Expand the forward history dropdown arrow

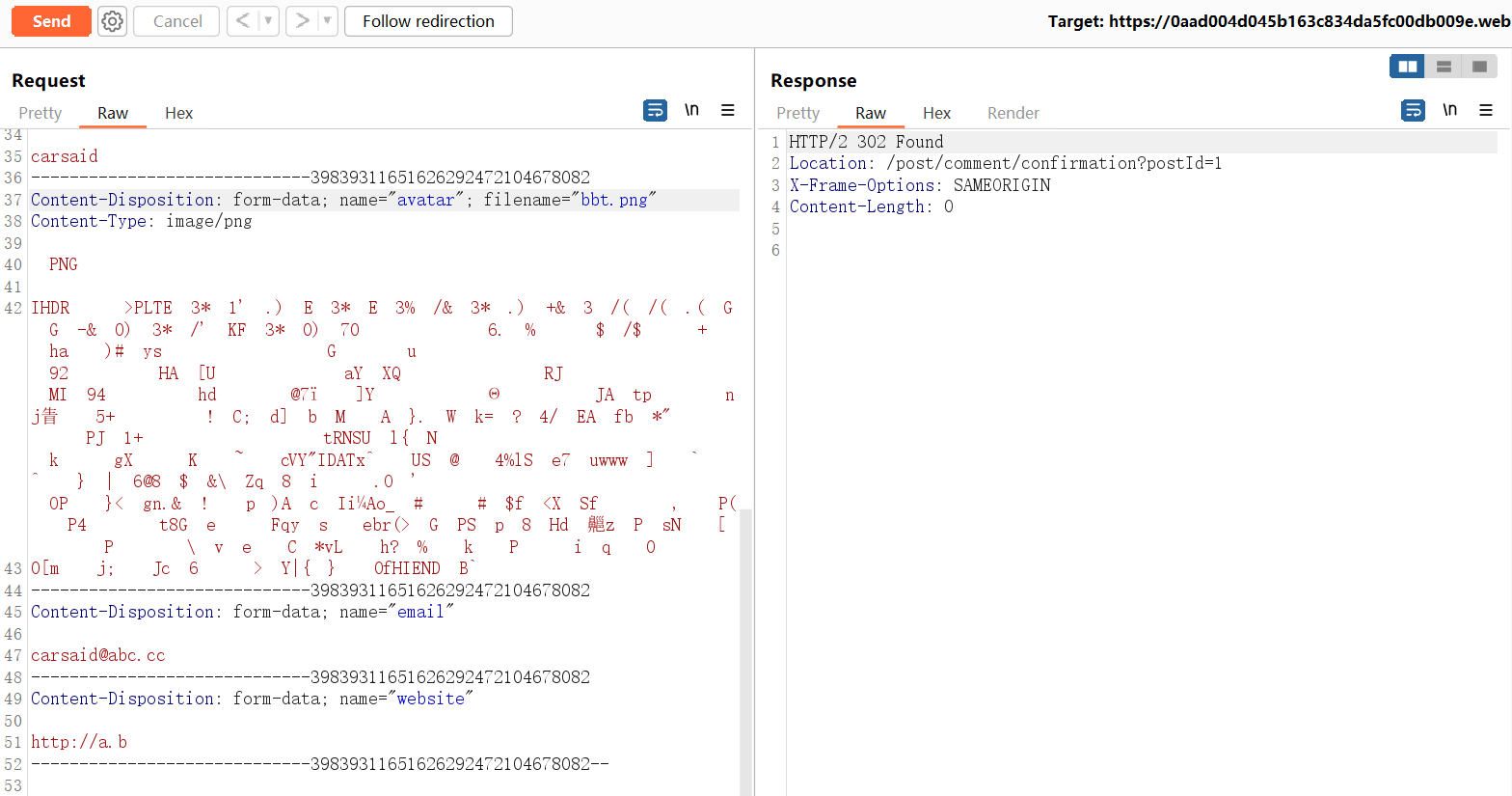(x=327, y=21)
